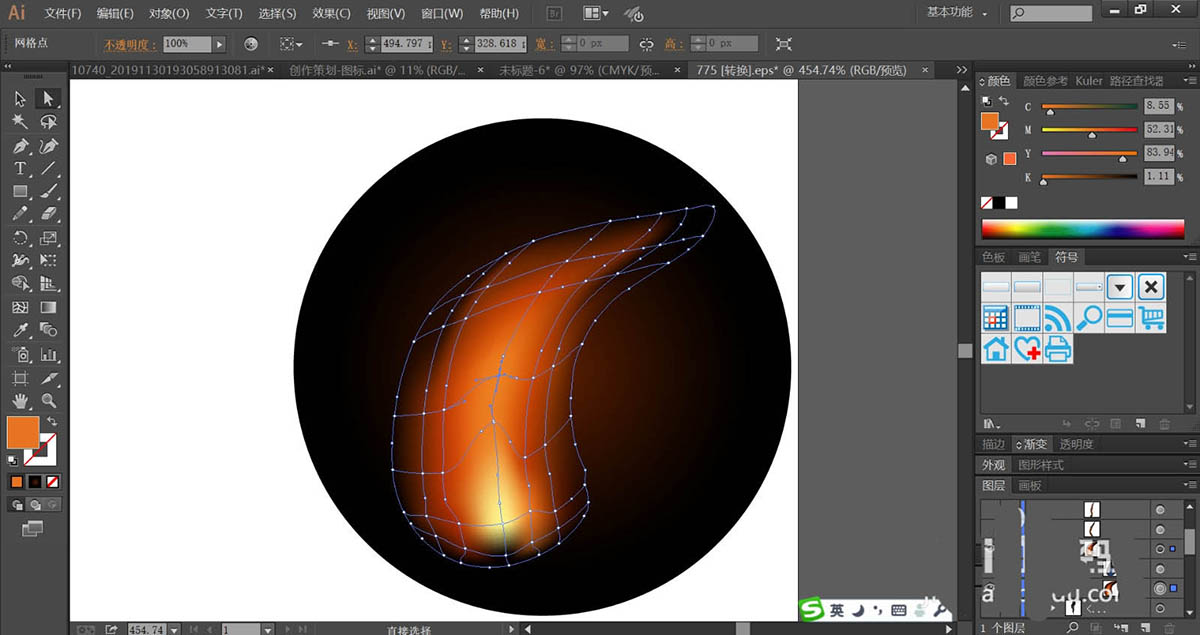This screenshot has height=635, width=1200.
Task: Select the Paintbrush tool
Action: [48, 191]
